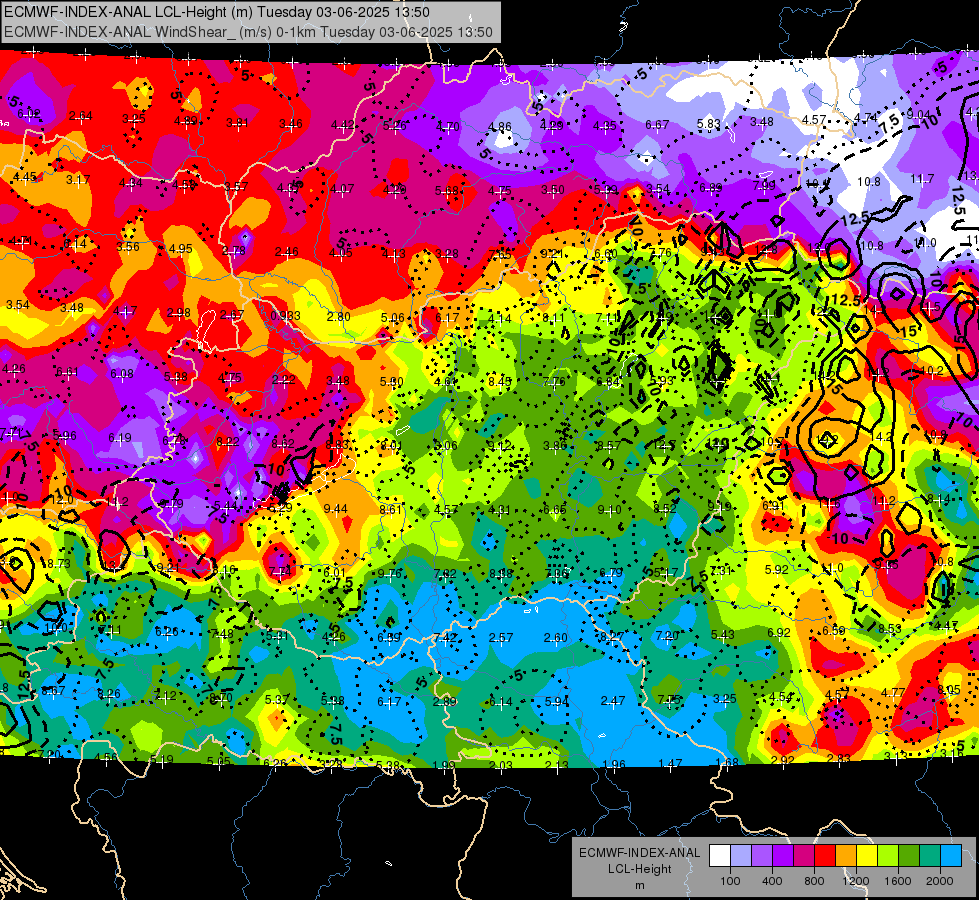Click the legend tick label 1600
The width and height of the screenshot is (979, 900).
(x=898, y=881)
